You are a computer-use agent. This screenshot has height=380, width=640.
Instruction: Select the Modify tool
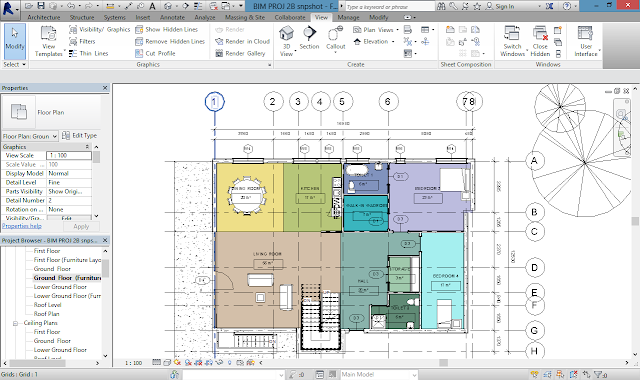click(x=15, y=41)
